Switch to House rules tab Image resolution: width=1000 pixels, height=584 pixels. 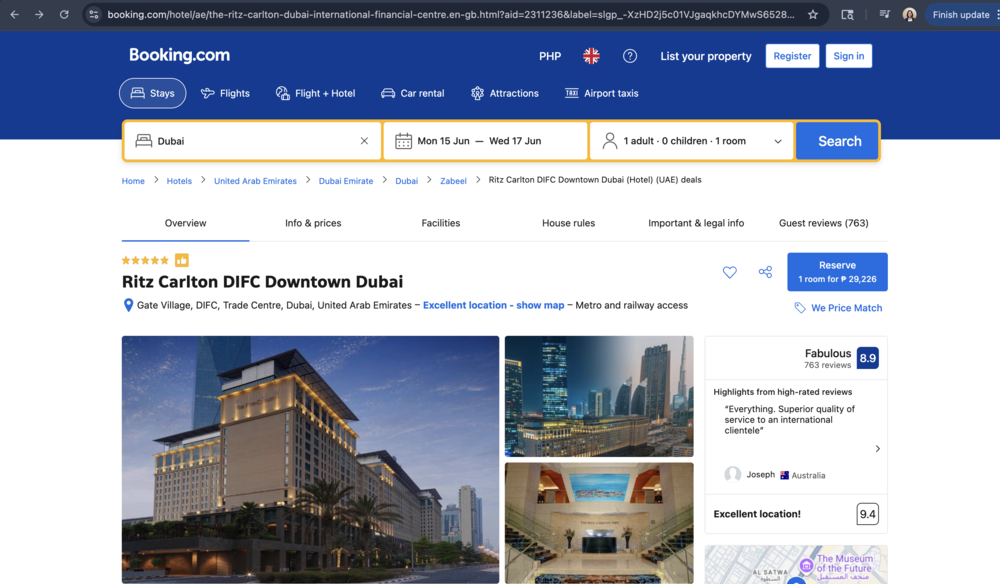(x=568, y=223)
